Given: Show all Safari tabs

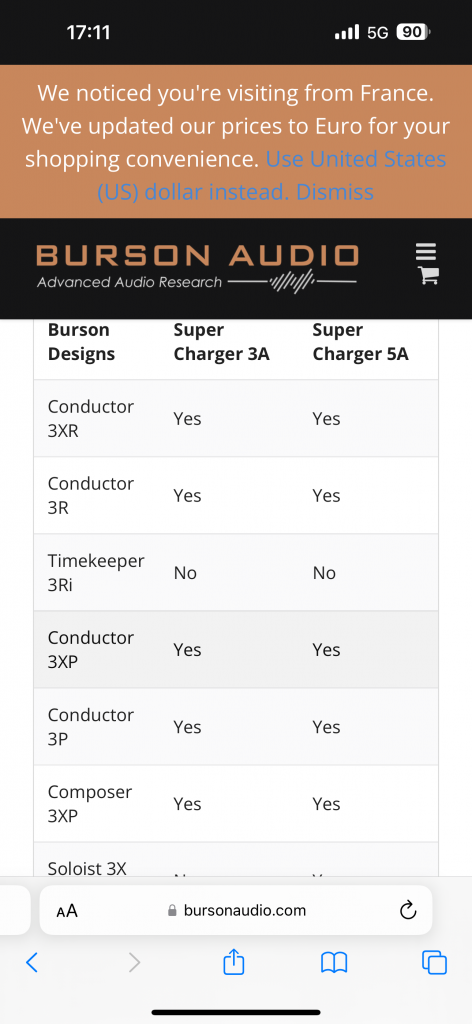Looking at the screenshot, I should click(x=434, y=962).
